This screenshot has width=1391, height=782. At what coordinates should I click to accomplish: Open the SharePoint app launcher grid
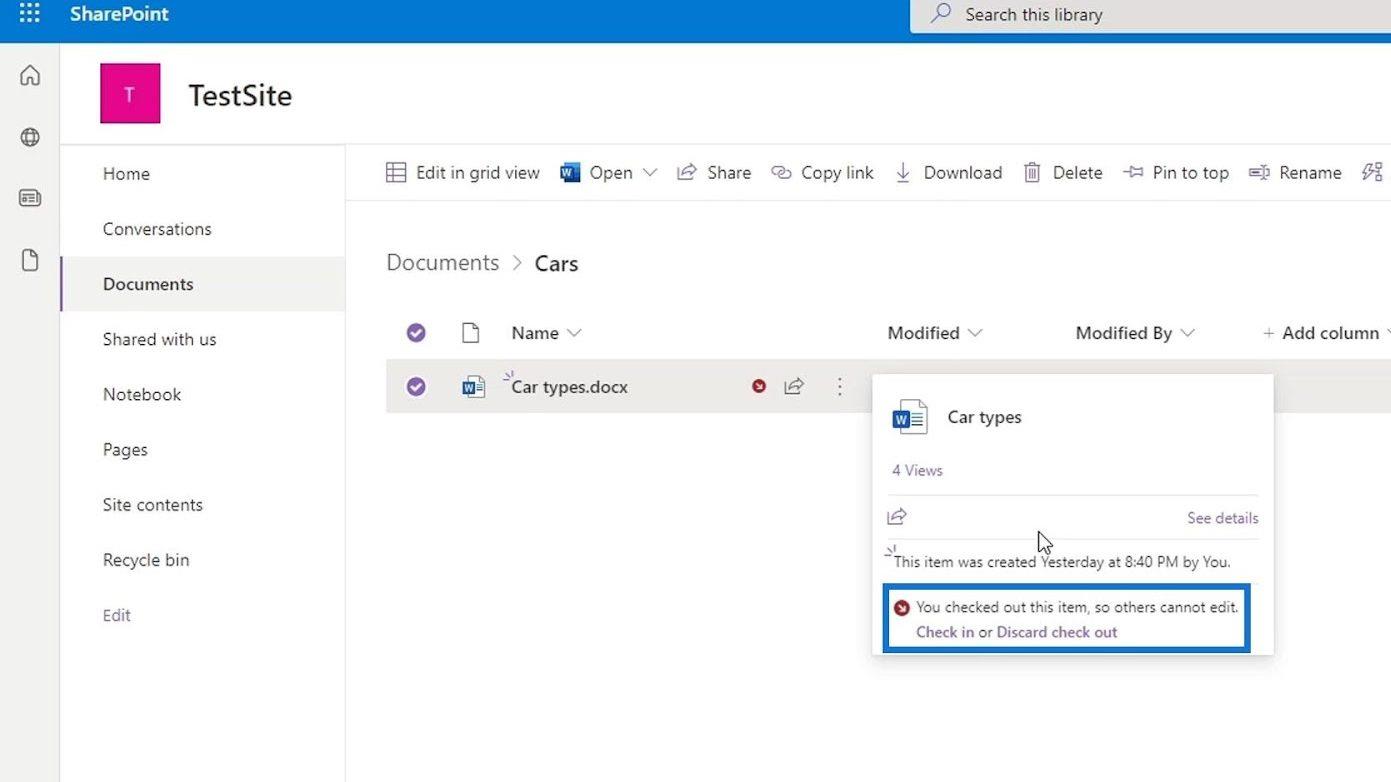click(x=30, y=14)
